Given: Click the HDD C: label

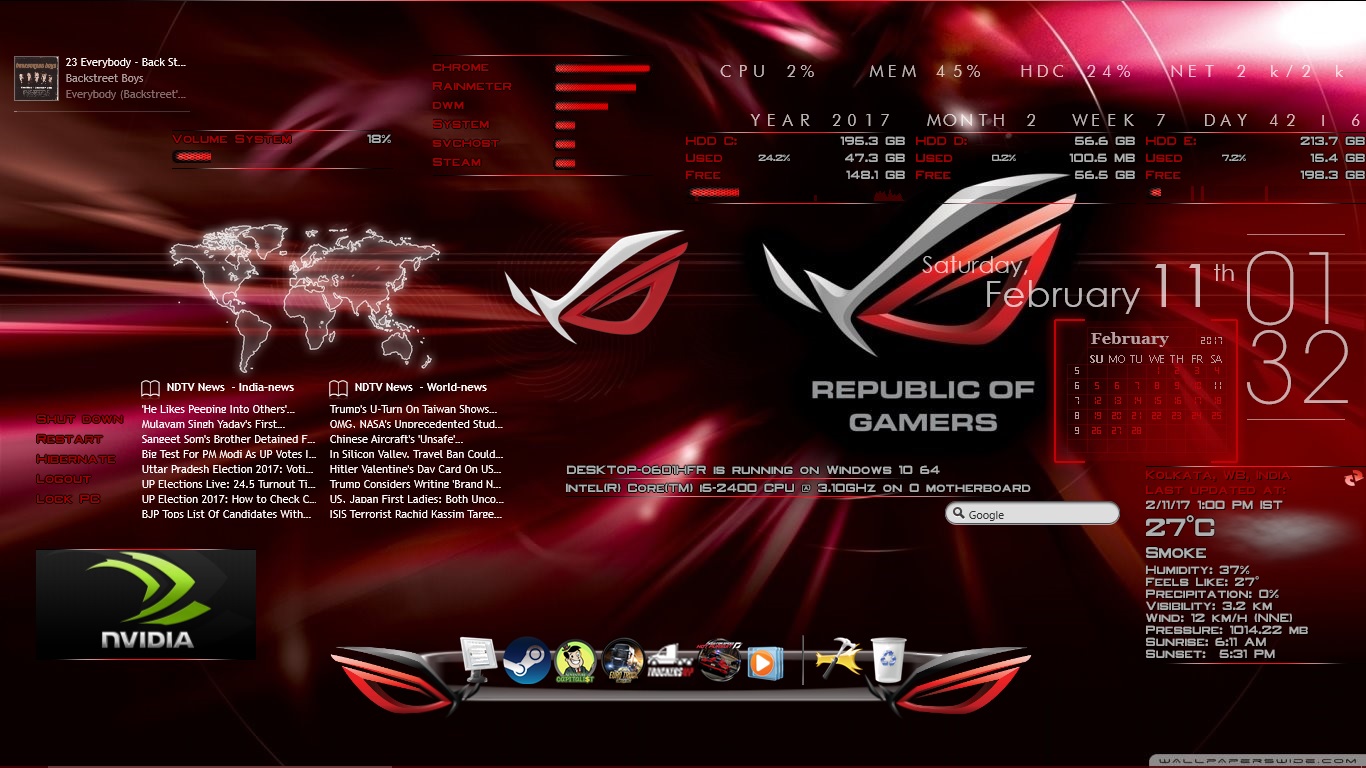Looking at the screenshot, I should pyautogui.click(x=710, y=141).
